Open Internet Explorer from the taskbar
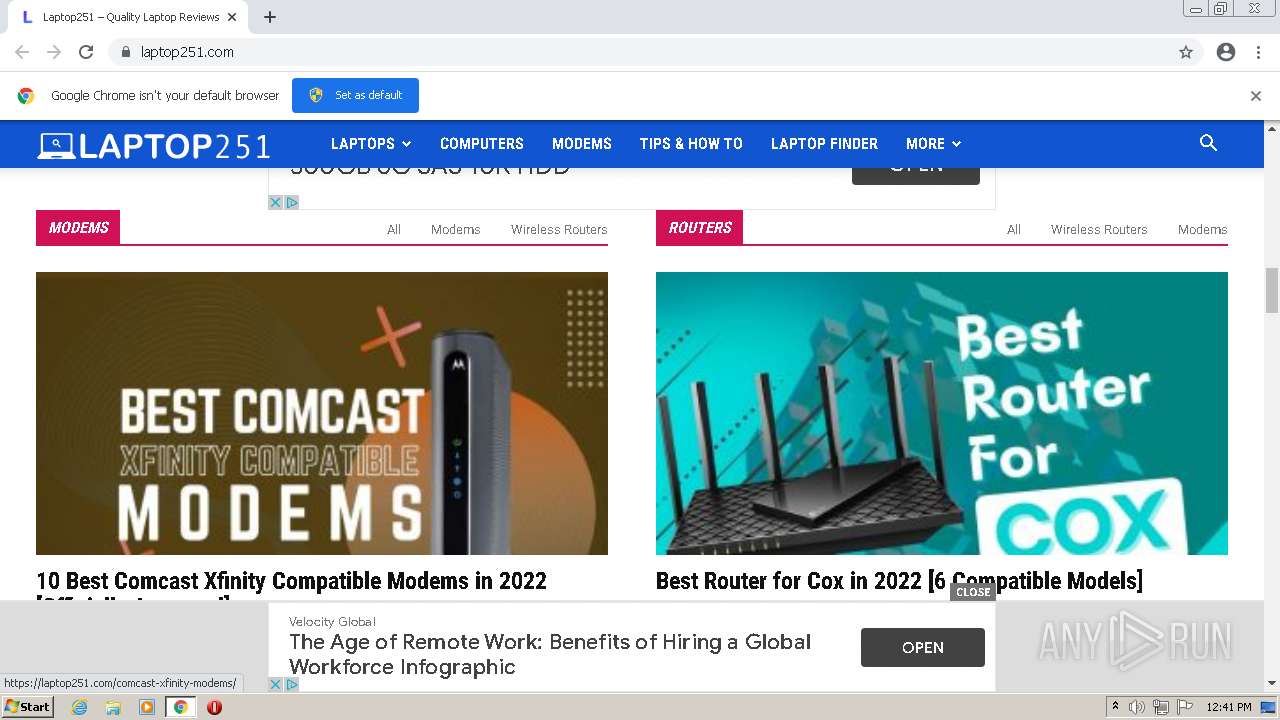Screen dimensions: 1280x720 pos(79,707)
